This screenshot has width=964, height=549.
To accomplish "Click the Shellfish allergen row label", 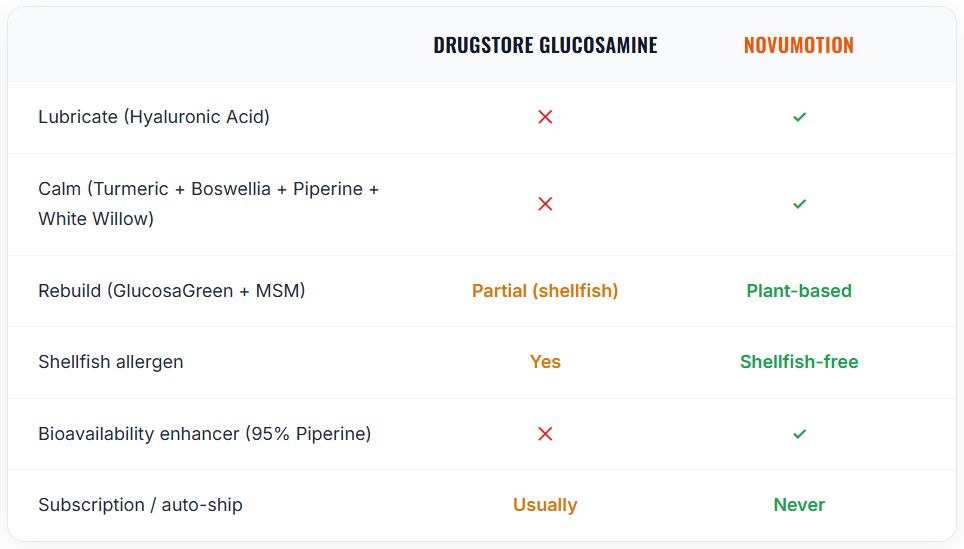I will coord(111,362).
